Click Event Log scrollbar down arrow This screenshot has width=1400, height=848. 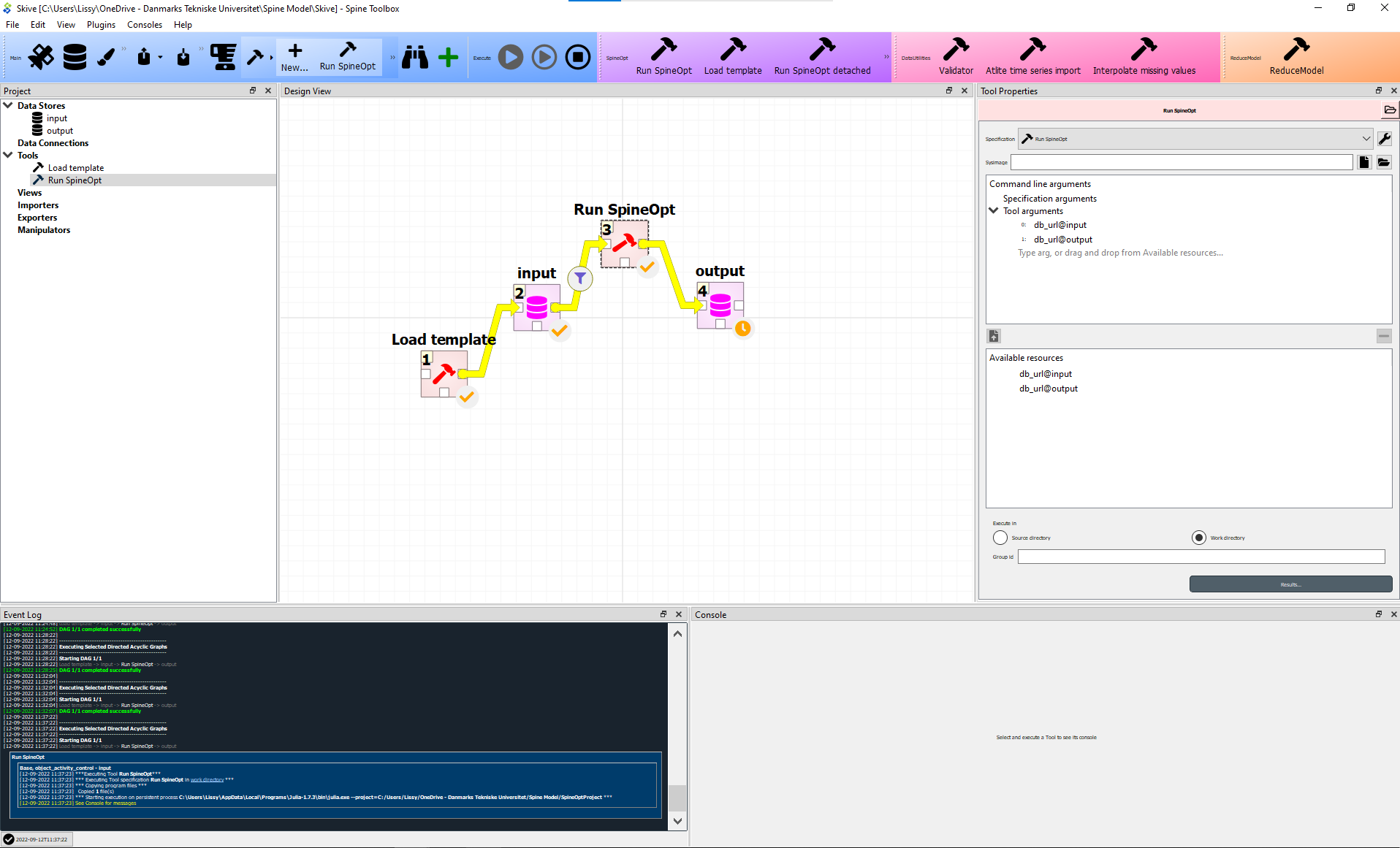click(x=677, y=821)
